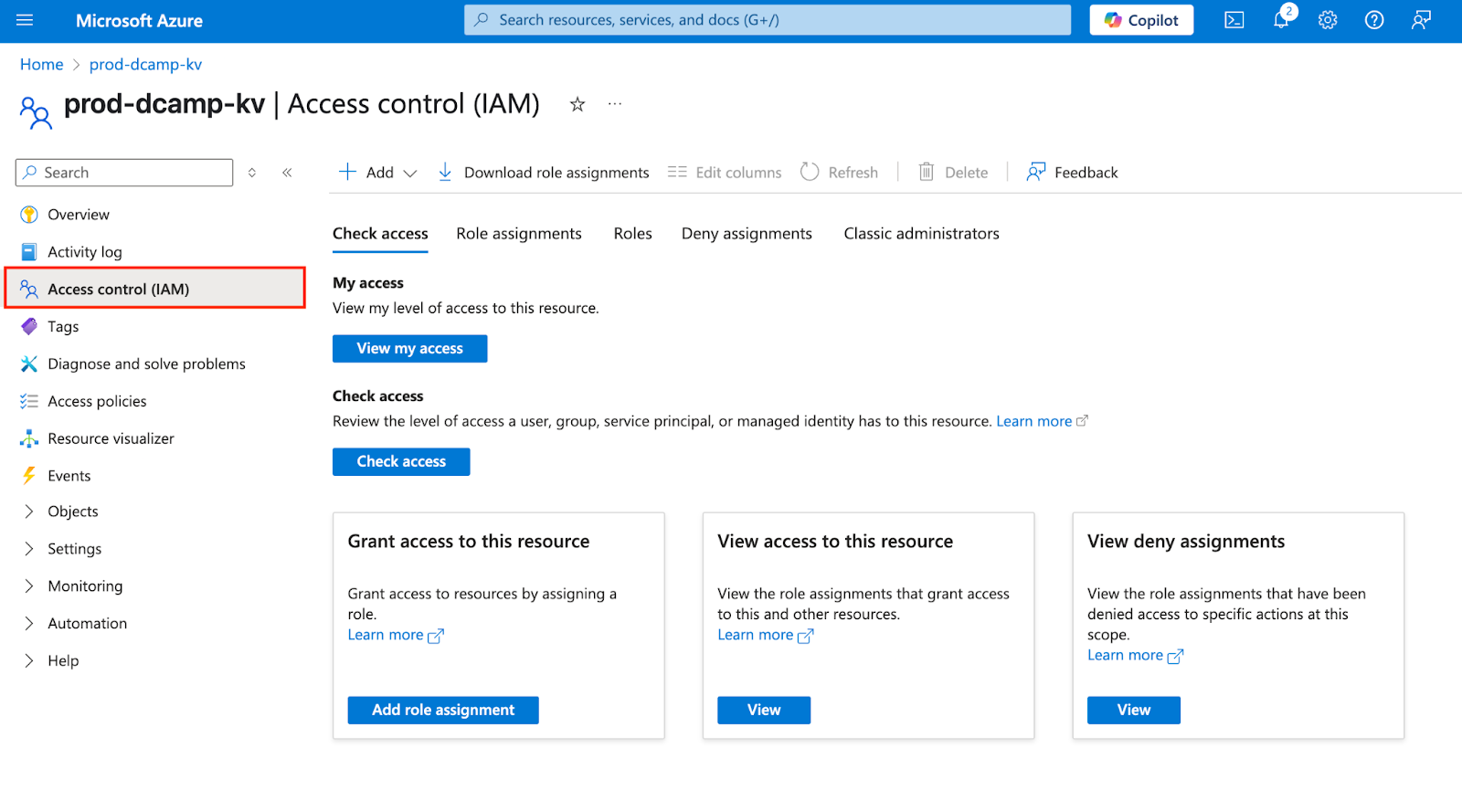Click View under View access to this resource
The image size is (1462, 812).
coord(764,711)
